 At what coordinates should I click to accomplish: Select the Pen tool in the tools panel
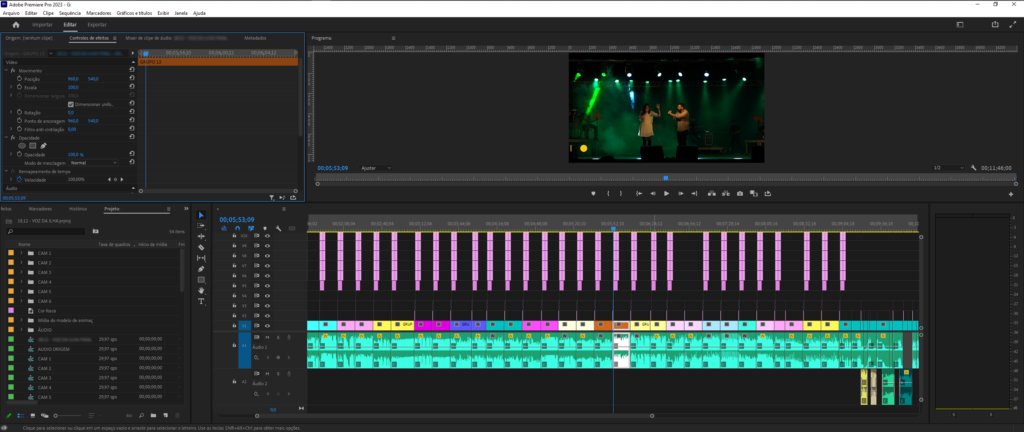coord(201,269)
